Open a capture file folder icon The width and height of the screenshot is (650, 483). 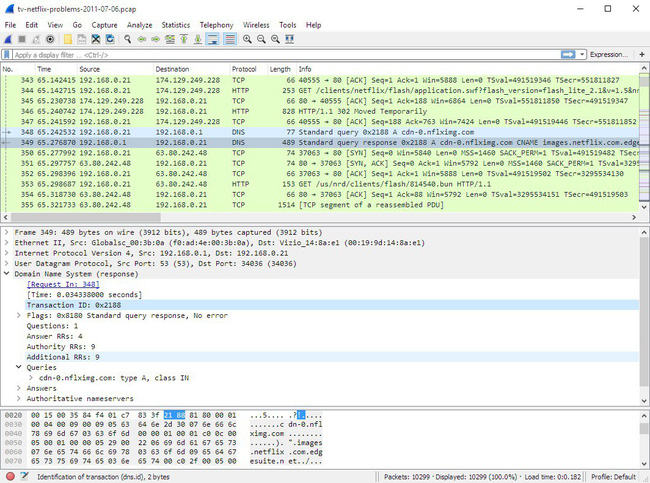(68, 39)
